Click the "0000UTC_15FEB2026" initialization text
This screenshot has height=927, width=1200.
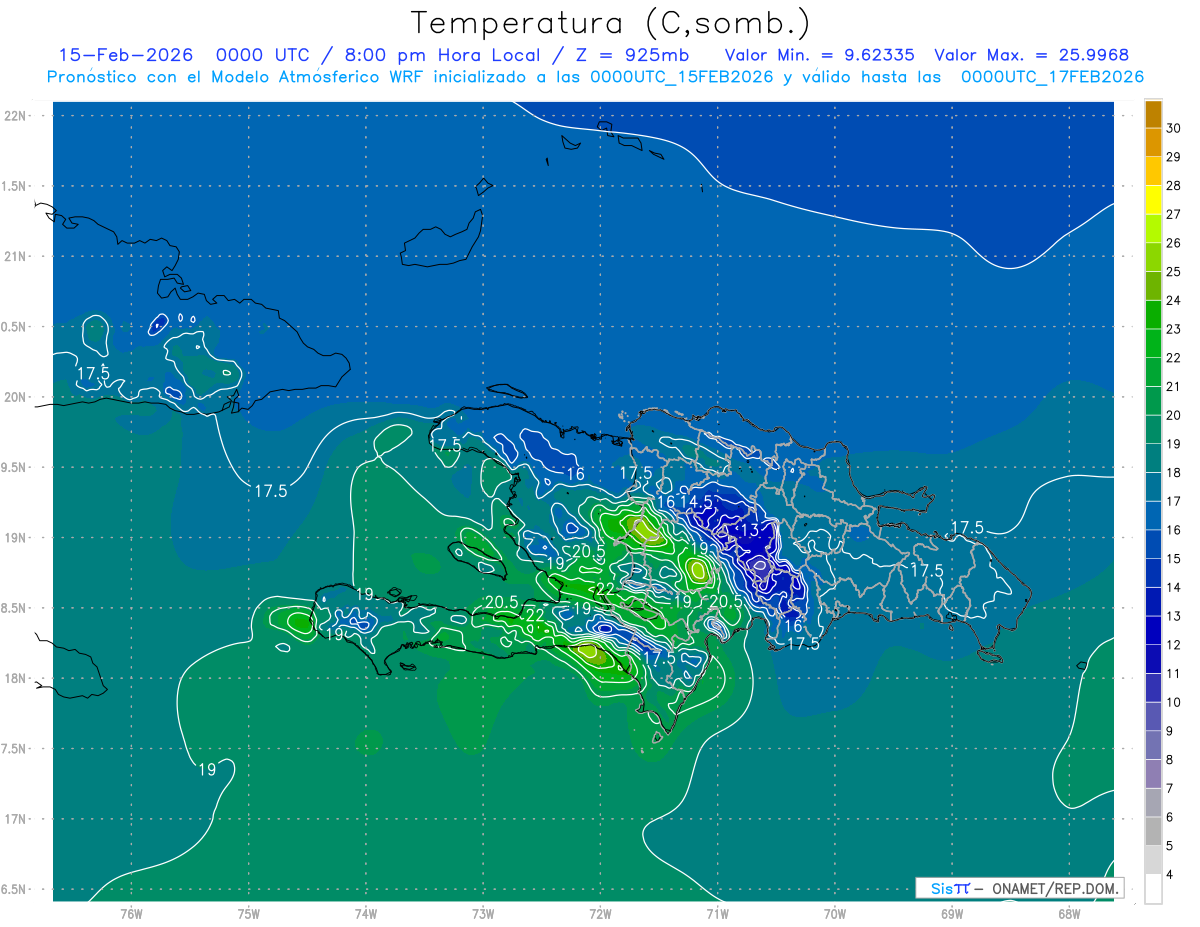tap(682, 77)
